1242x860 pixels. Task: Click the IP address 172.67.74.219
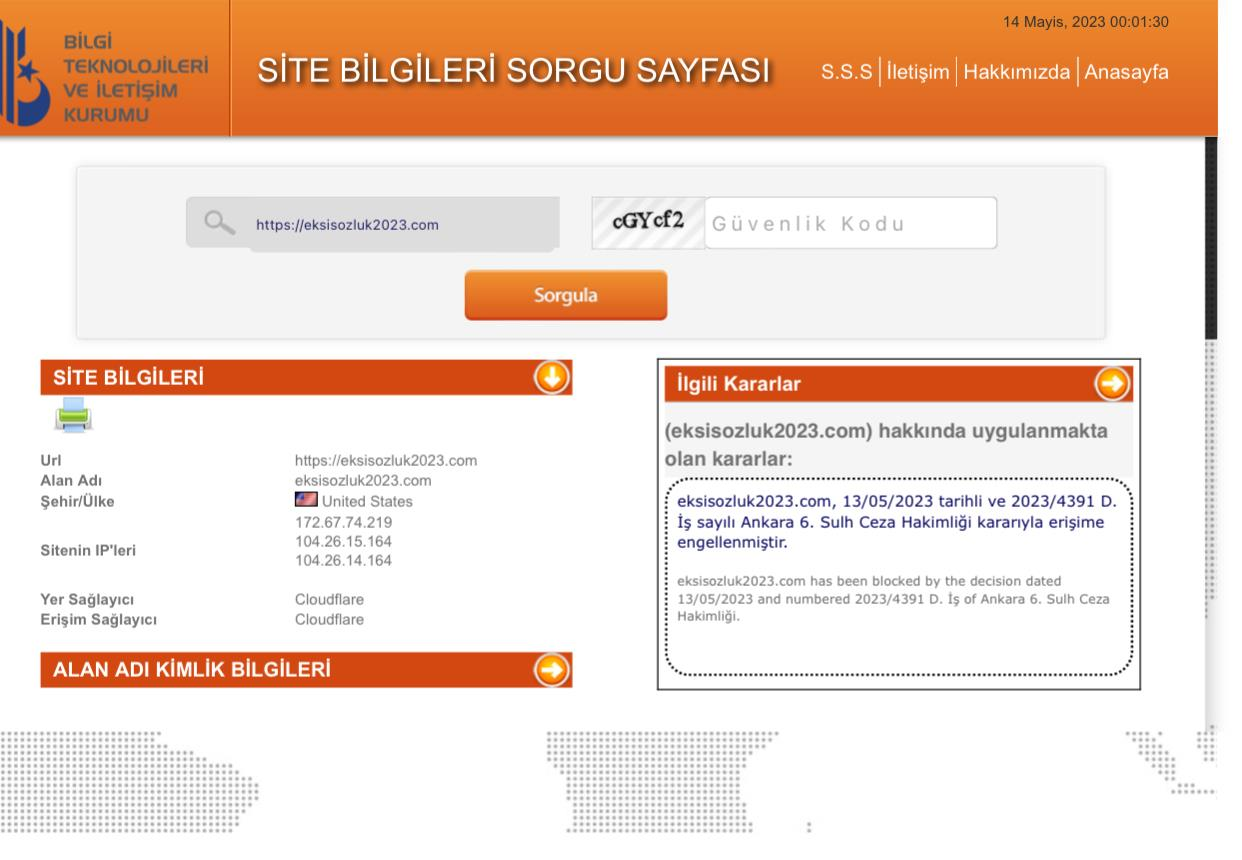(x=343, y=523)
